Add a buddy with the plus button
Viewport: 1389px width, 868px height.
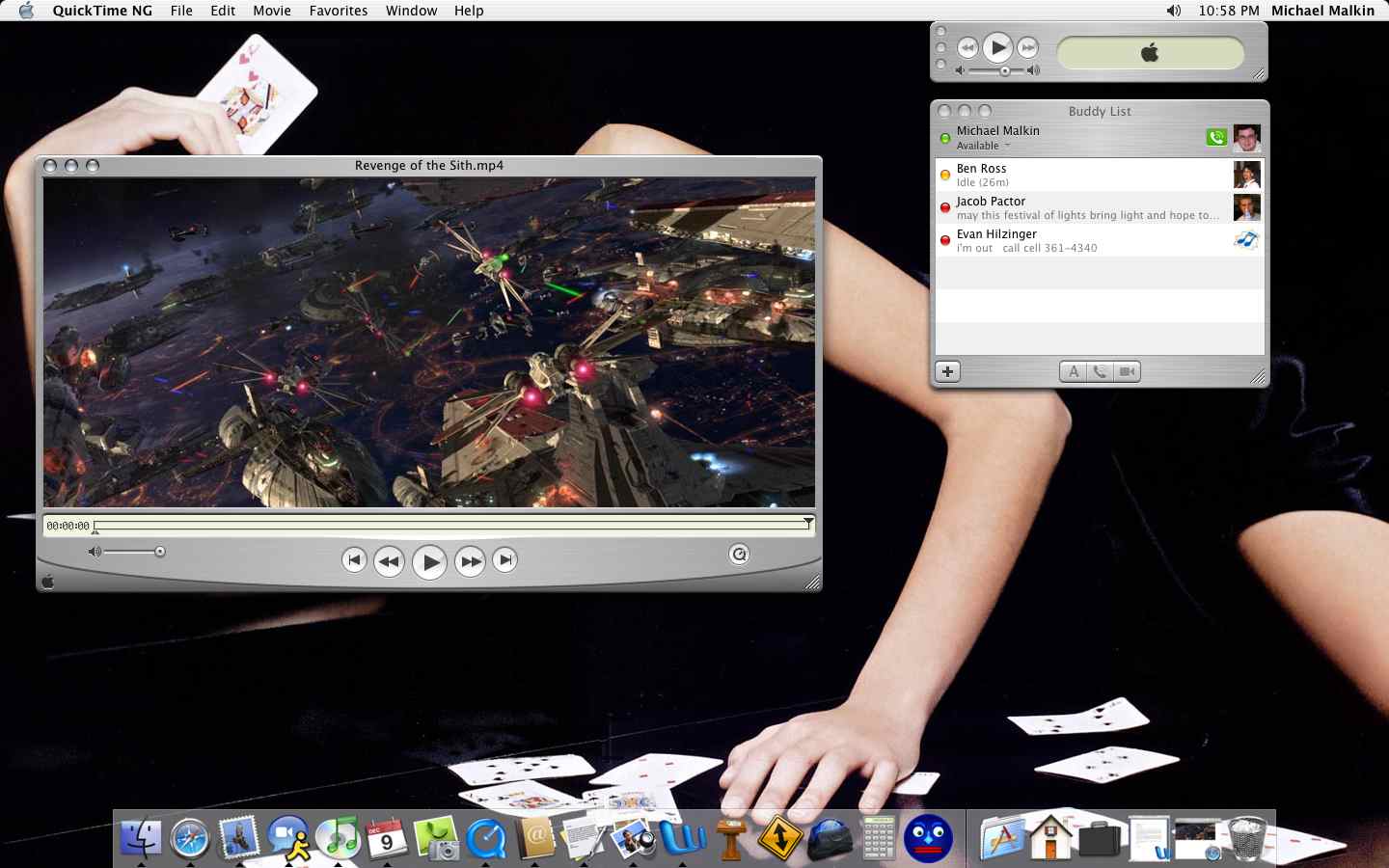click(947, 371)
